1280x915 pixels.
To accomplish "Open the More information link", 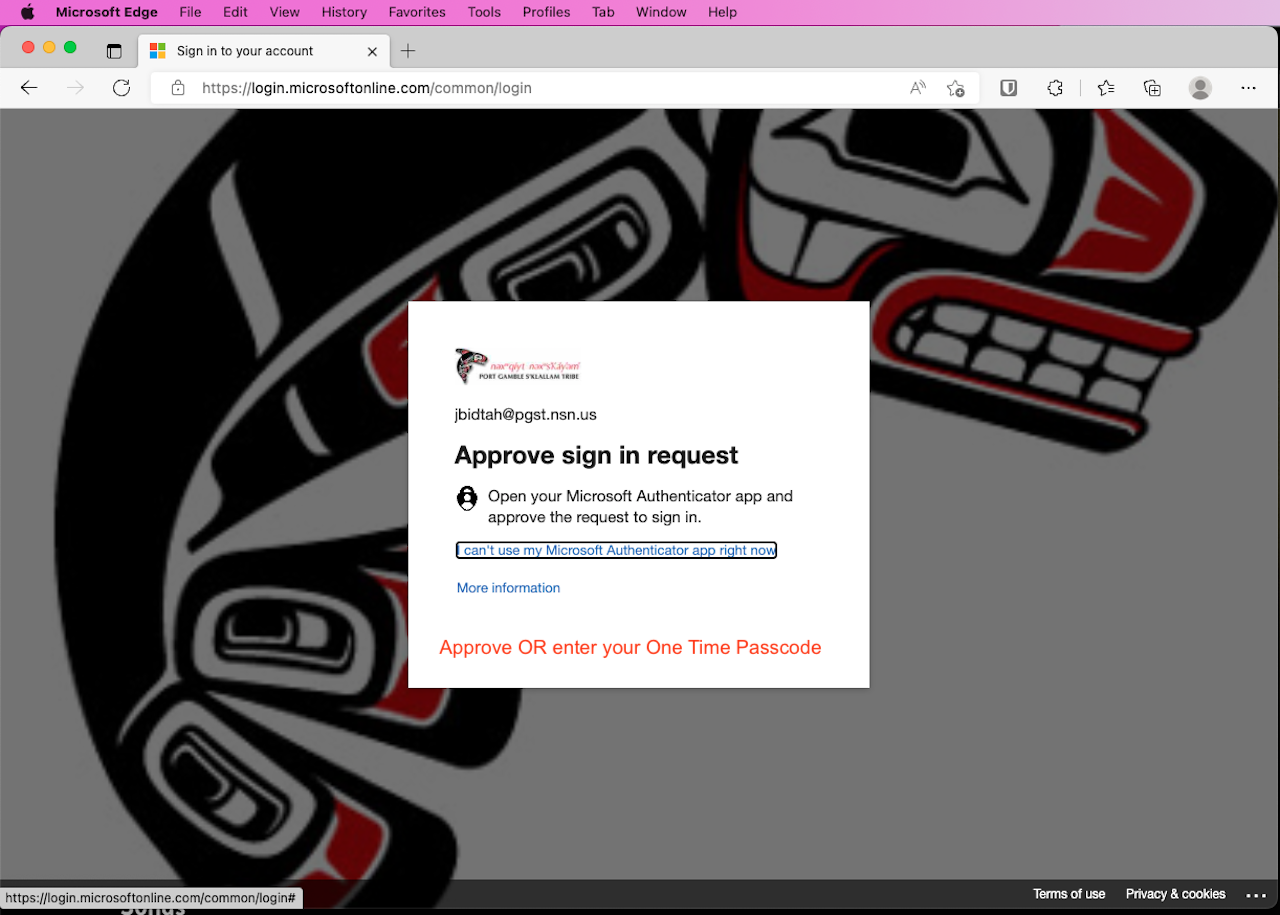I will tap(508, 588).
